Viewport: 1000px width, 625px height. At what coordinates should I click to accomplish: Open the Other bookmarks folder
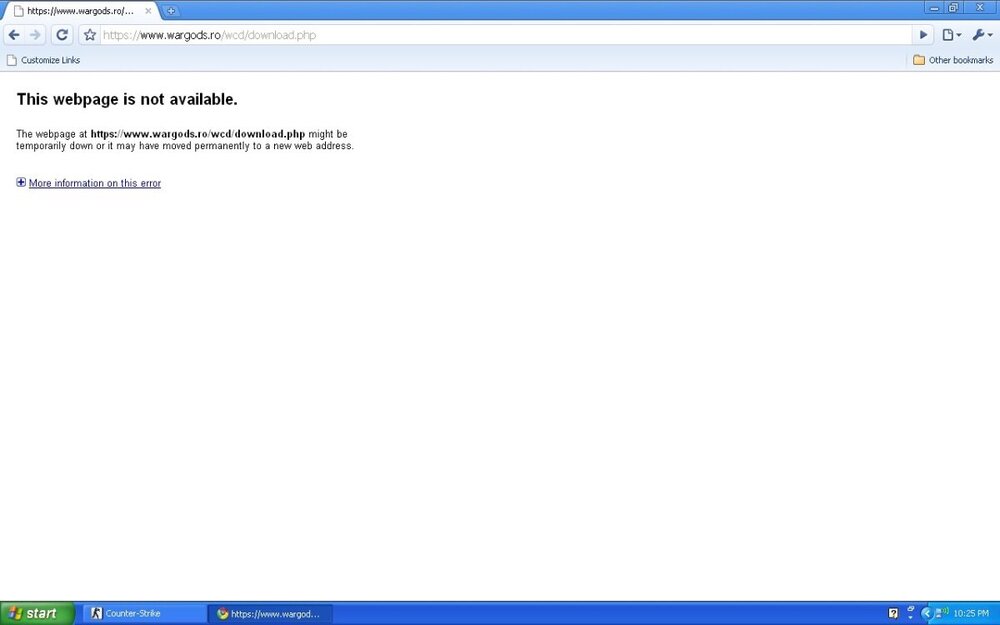pyautogui.click(x=952, y=60)
